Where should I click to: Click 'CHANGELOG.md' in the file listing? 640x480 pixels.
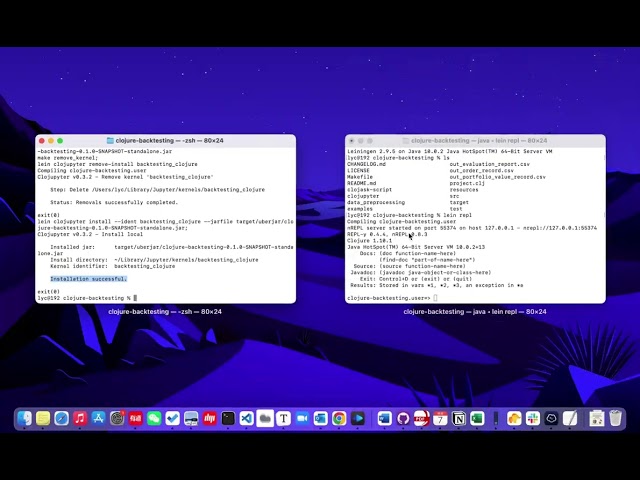coord(366,164)
